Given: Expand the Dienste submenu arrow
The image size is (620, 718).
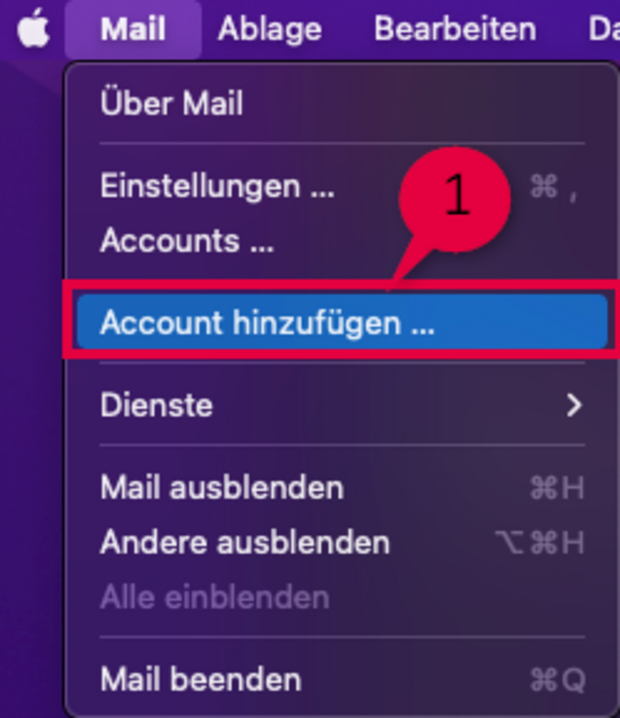Looking at the screenshot, I should click(x=574, y=405).
